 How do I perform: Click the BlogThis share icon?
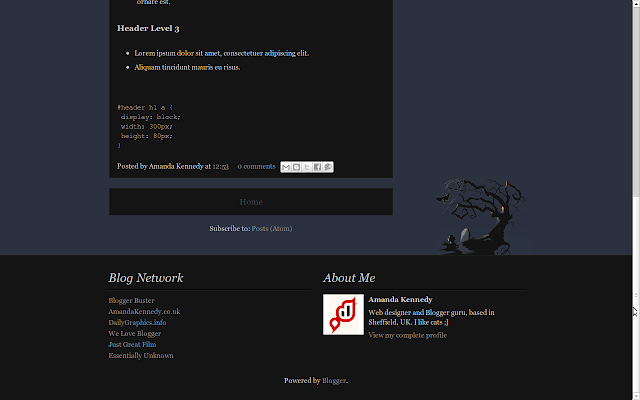[296, 167]
